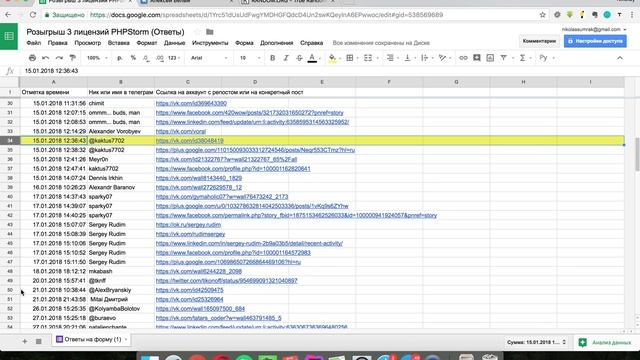Open the account email dropdown
The width and height of the screenshot is (640, 360).
click(594, 29)
